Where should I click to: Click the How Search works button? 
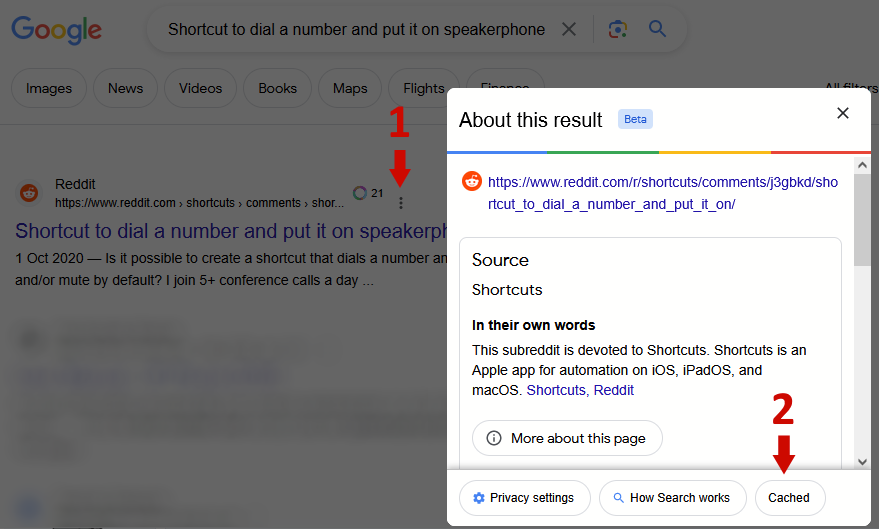673,498
